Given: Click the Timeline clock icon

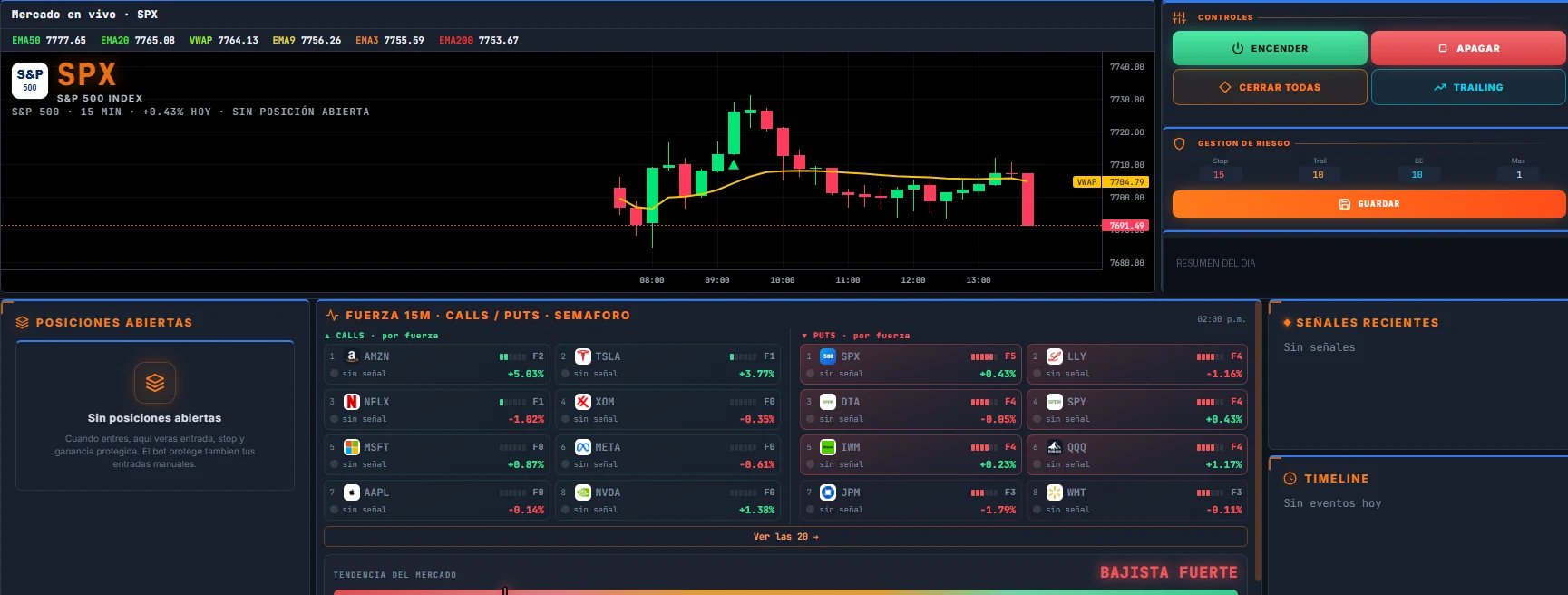Looking at the screenshot, I should click(1290, 478).
